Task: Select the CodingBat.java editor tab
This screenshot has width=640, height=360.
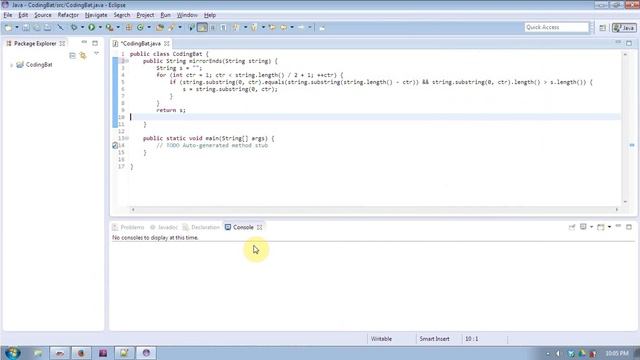Action: 141,43
